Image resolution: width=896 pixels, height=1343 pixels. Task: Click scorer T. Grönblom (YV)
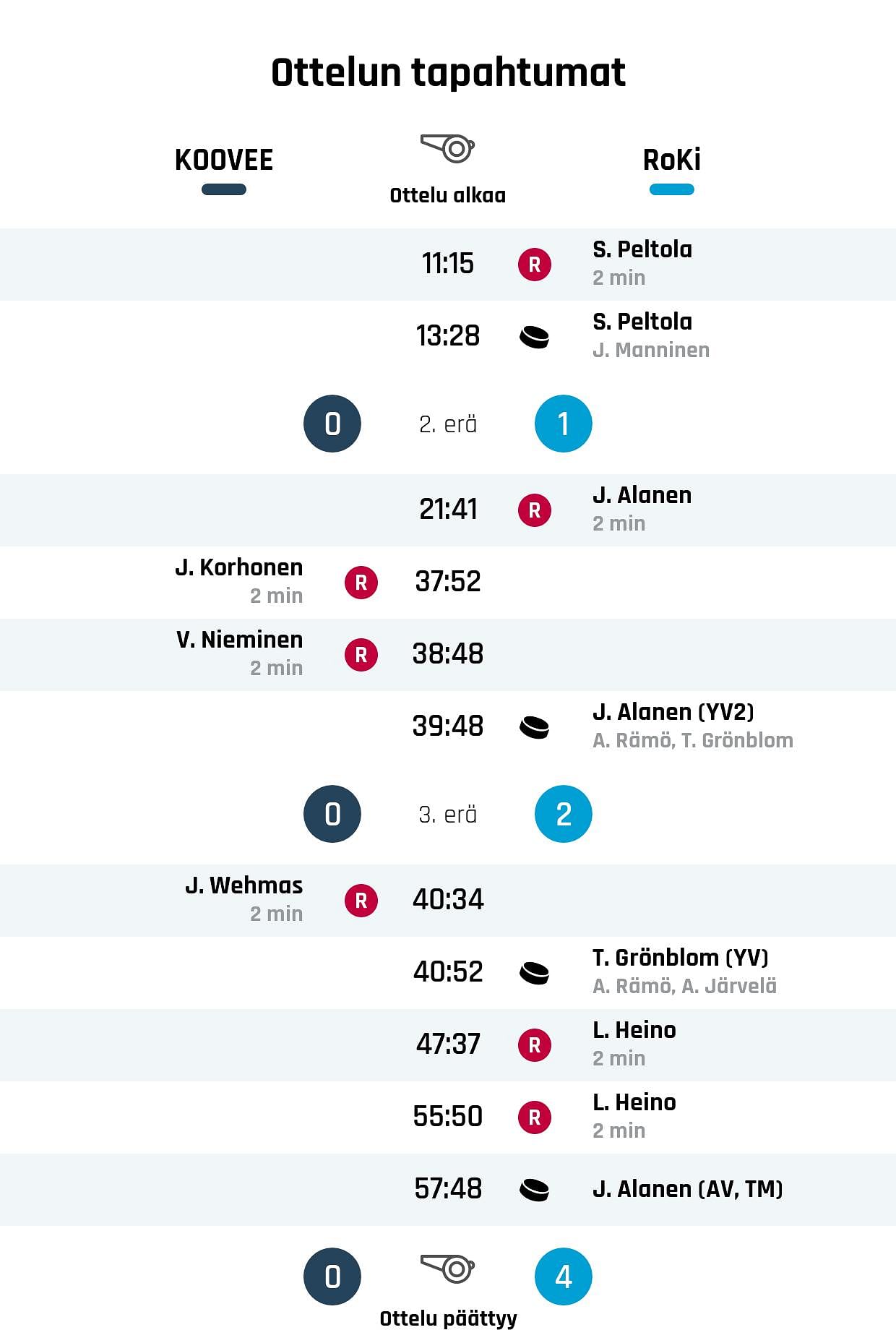click(681, 958)
